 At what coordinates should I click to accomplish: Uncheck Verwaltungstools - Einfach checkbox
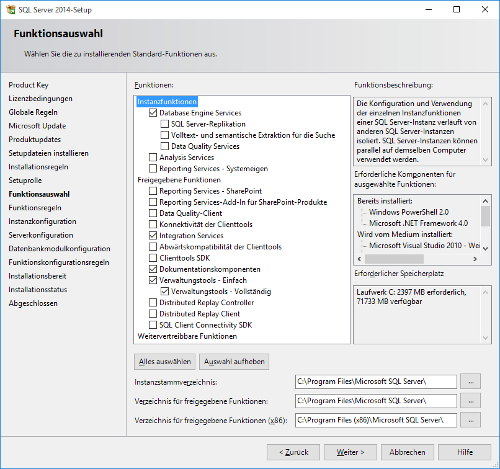point(153,280)
